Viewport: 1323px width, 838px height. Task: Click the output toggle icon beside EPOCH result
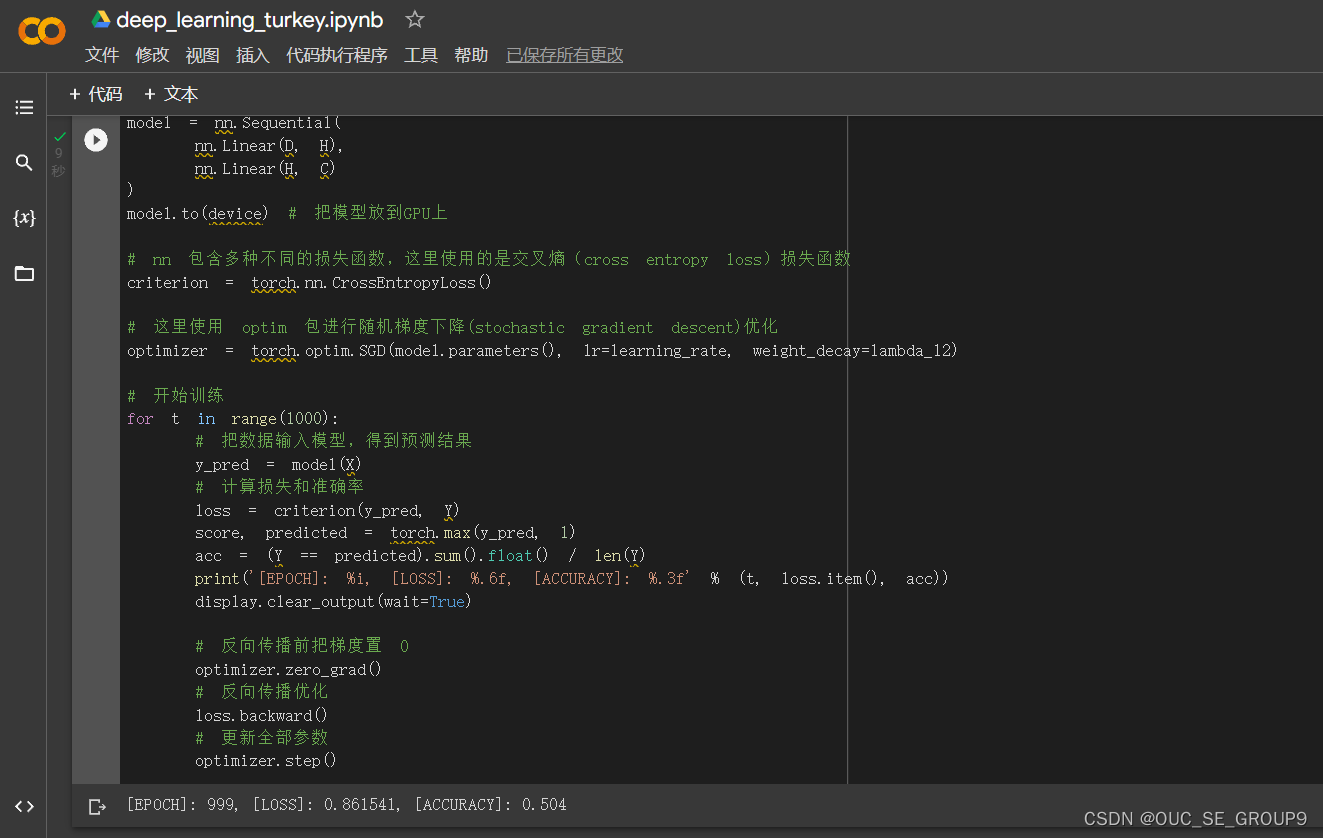click(x=97, y=806)
